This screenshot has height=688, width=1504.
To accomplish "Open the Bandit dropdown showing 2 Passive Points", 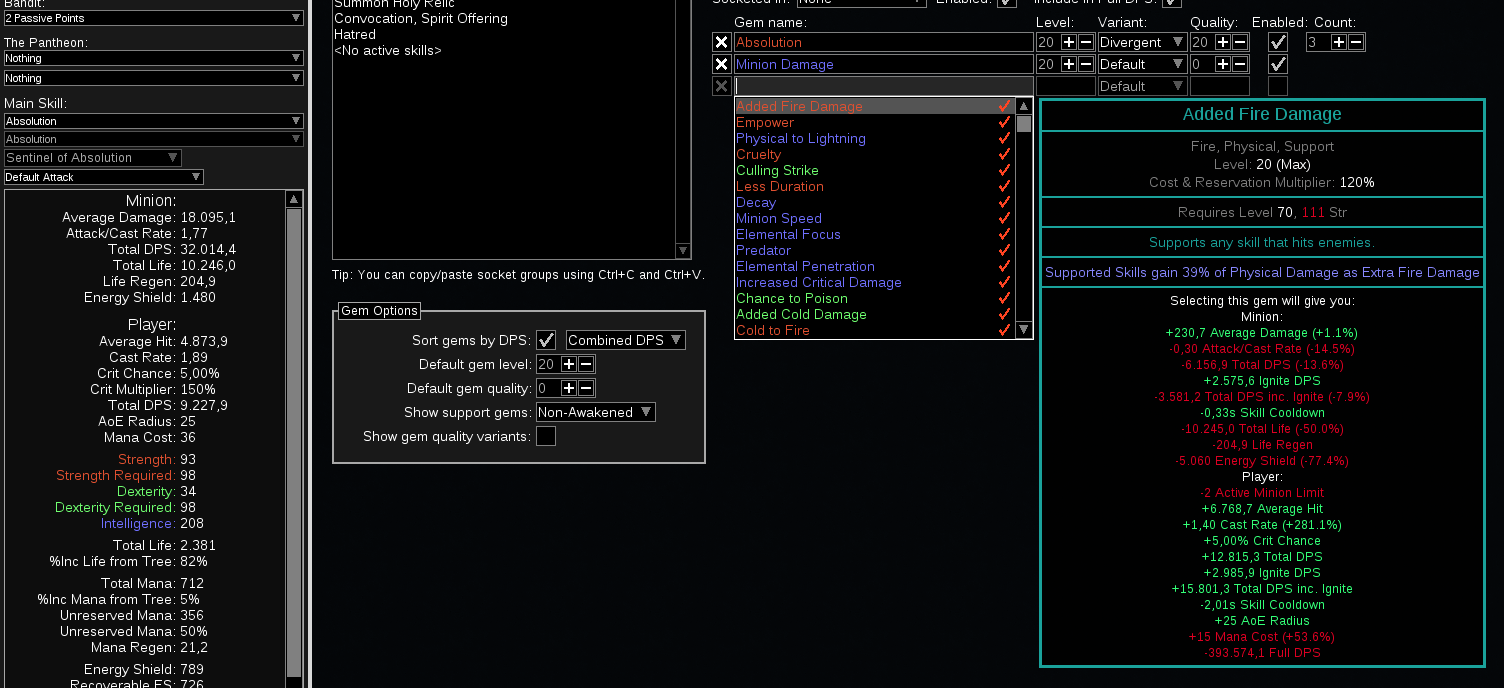I will pyautogui.click(x=154, y=18).
